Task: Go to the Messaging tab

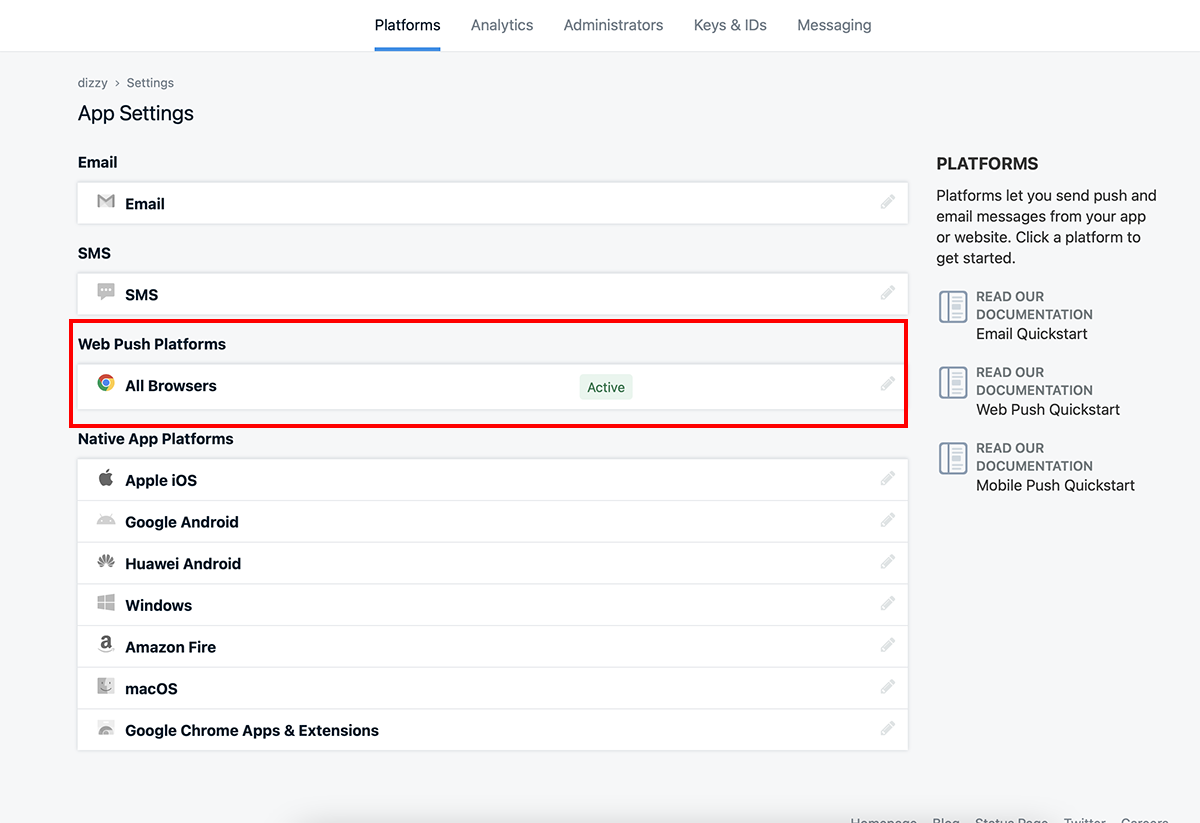Action: pyautogui.click(x=834, y=25)
